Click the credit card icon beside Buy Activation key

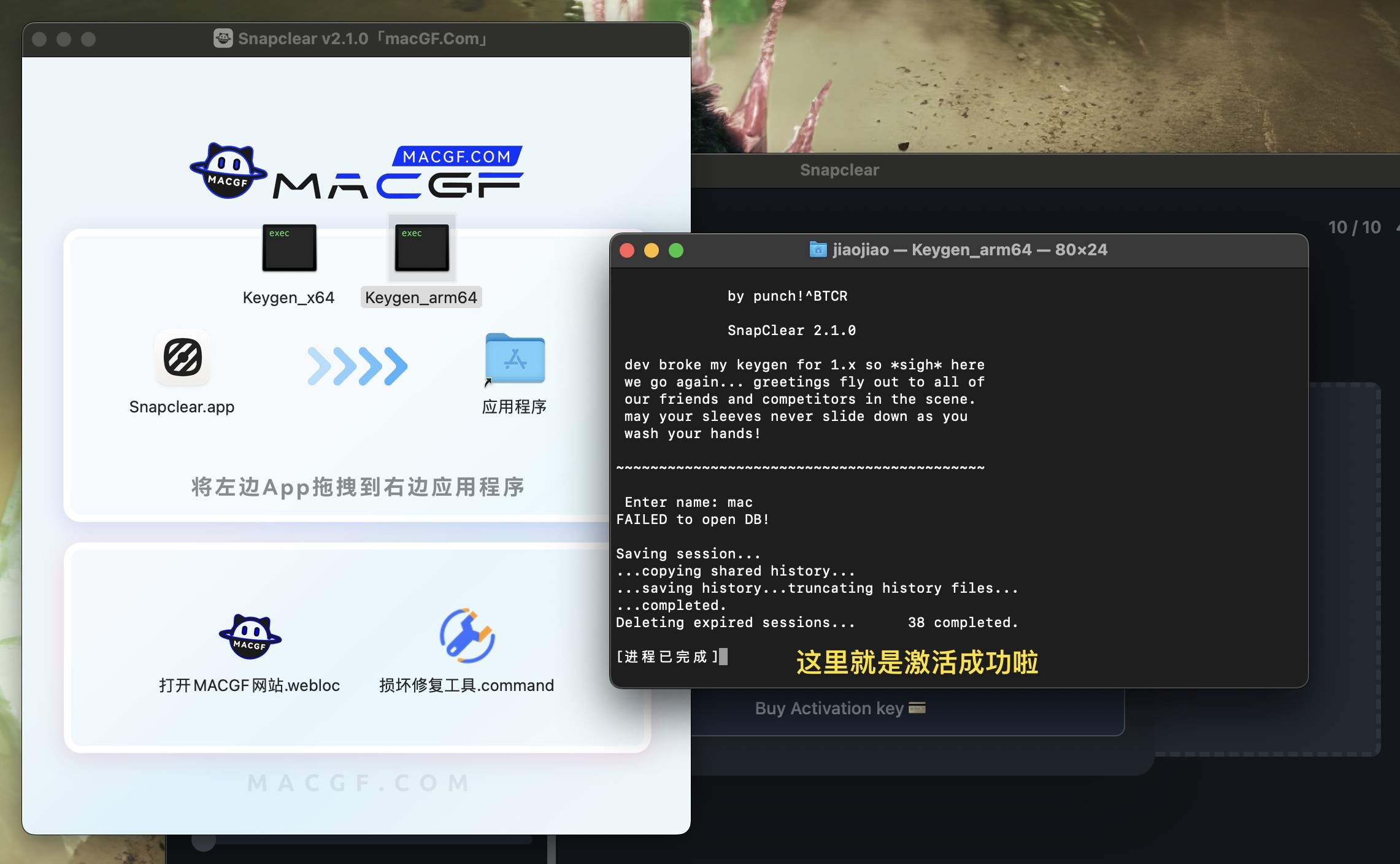(917, 708)
